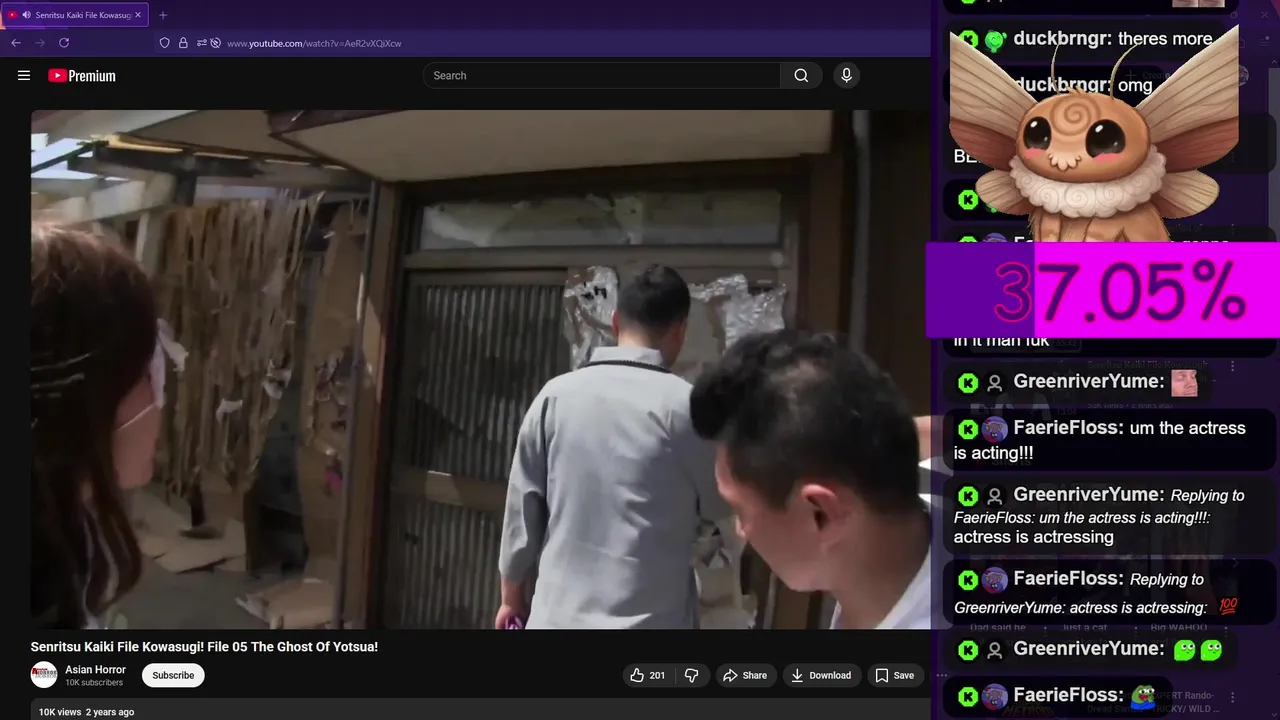Click FaerieFloss avatar beside 'um the actress'
Screen dimensions: 1280x720
pos(995,429)
